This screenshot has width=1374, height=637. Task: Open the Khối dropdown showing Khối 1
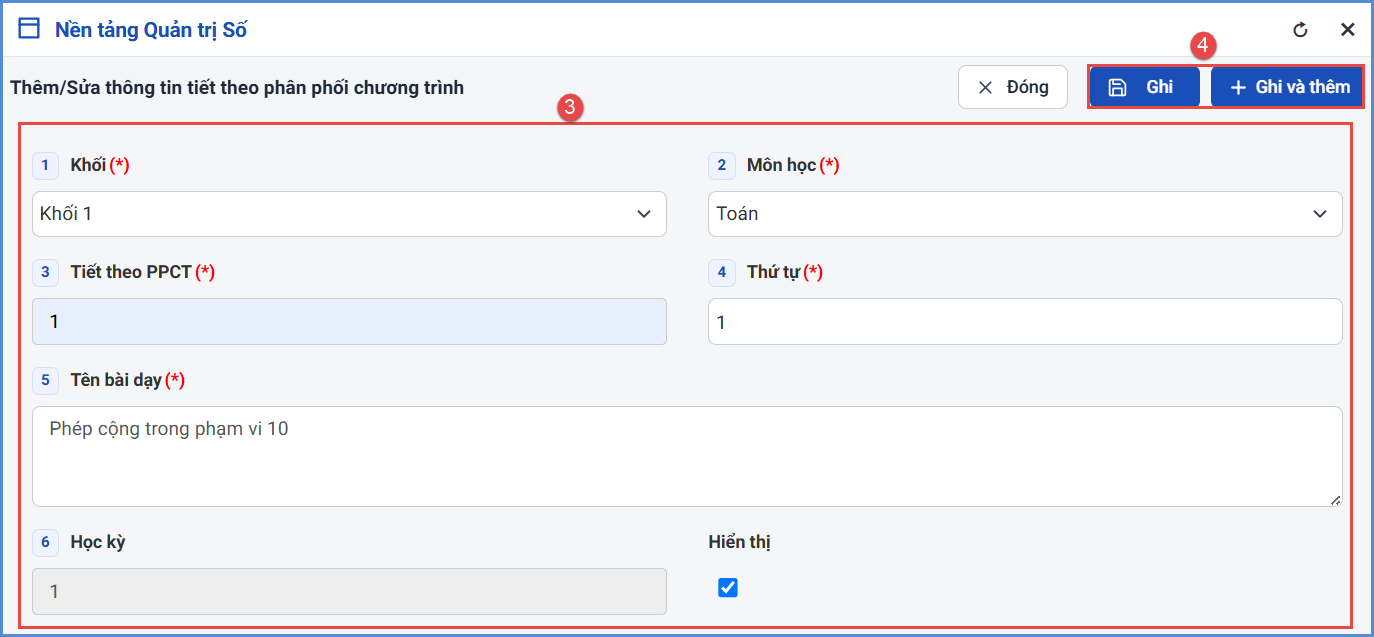349,214
